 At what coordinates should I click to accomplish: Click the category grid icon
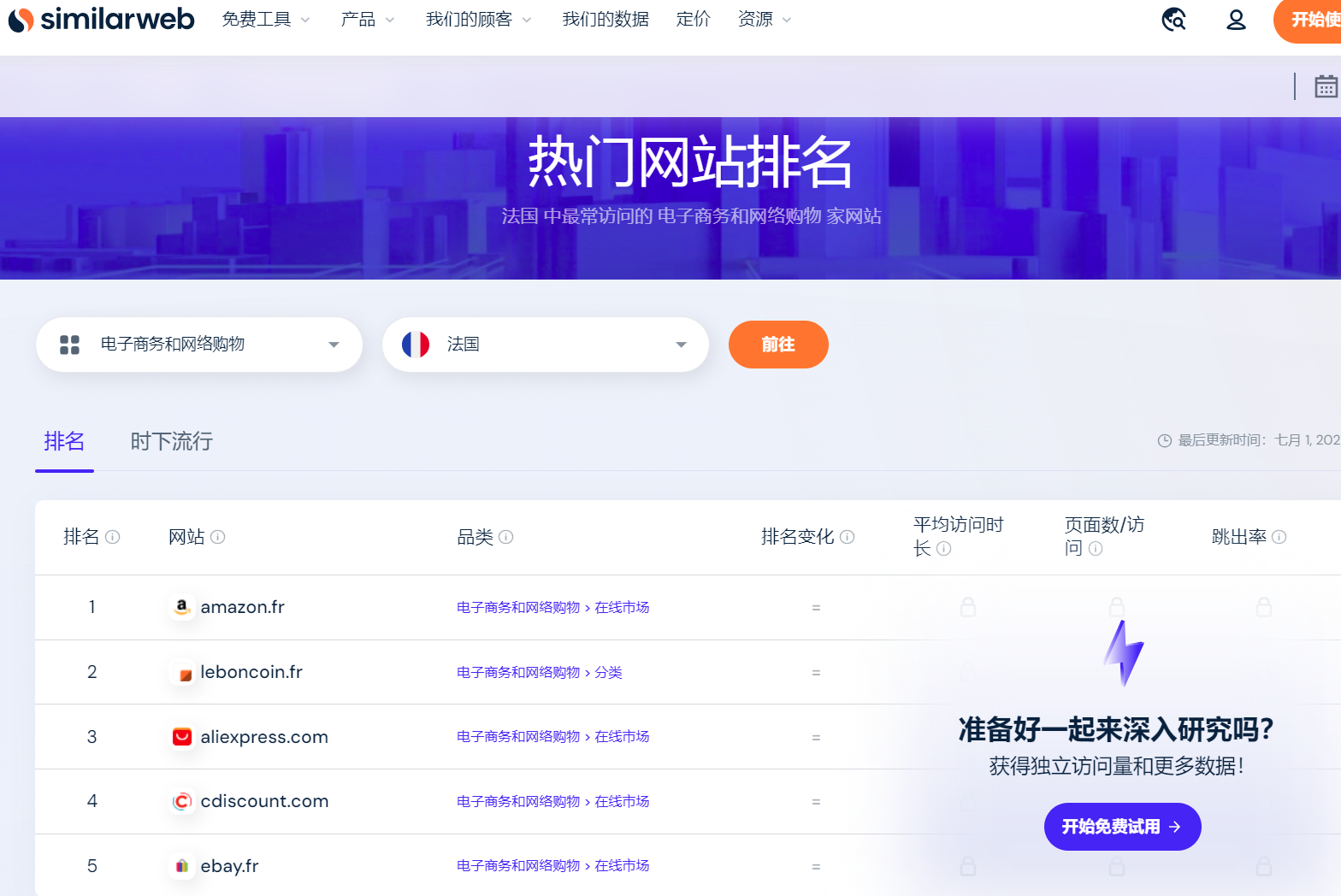[x=69, y=345]
